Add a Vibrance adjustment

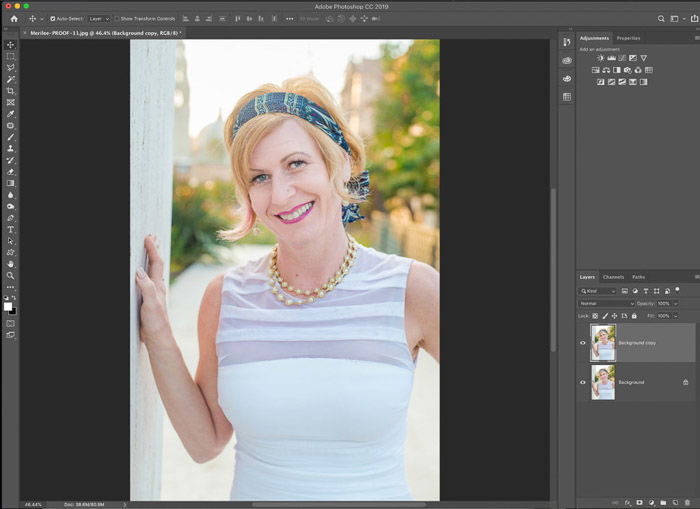(x=643, y=58)
